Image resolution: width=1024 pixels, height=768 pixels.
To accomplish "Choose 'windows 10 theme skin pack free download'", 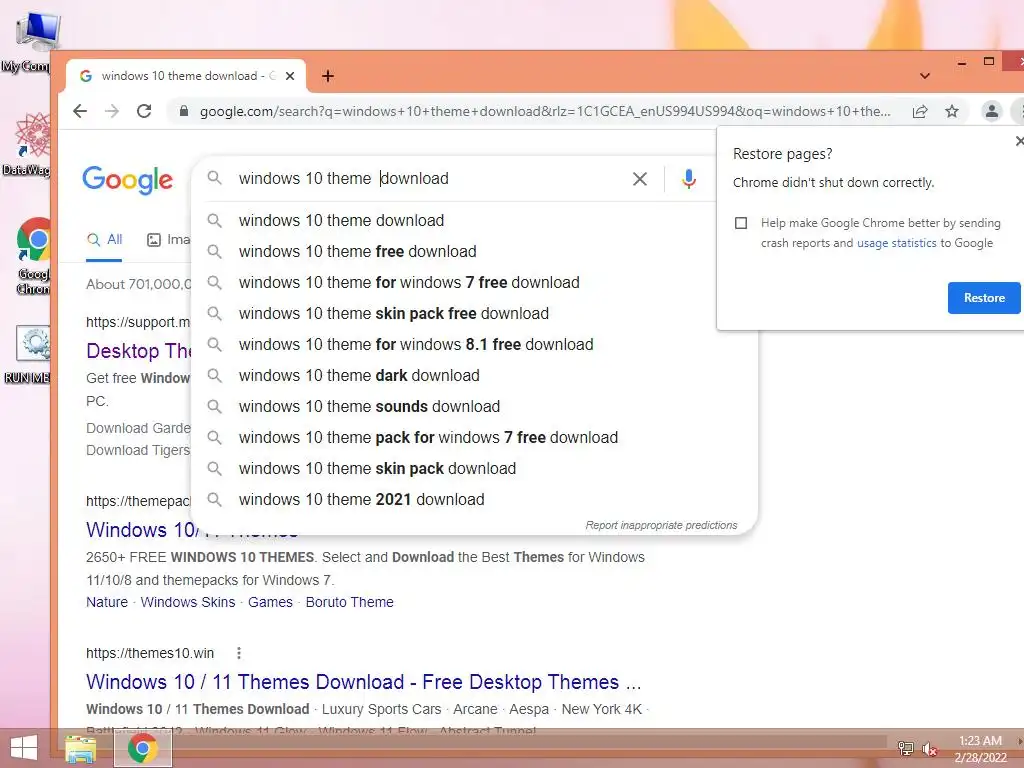I will pos(475,313).
